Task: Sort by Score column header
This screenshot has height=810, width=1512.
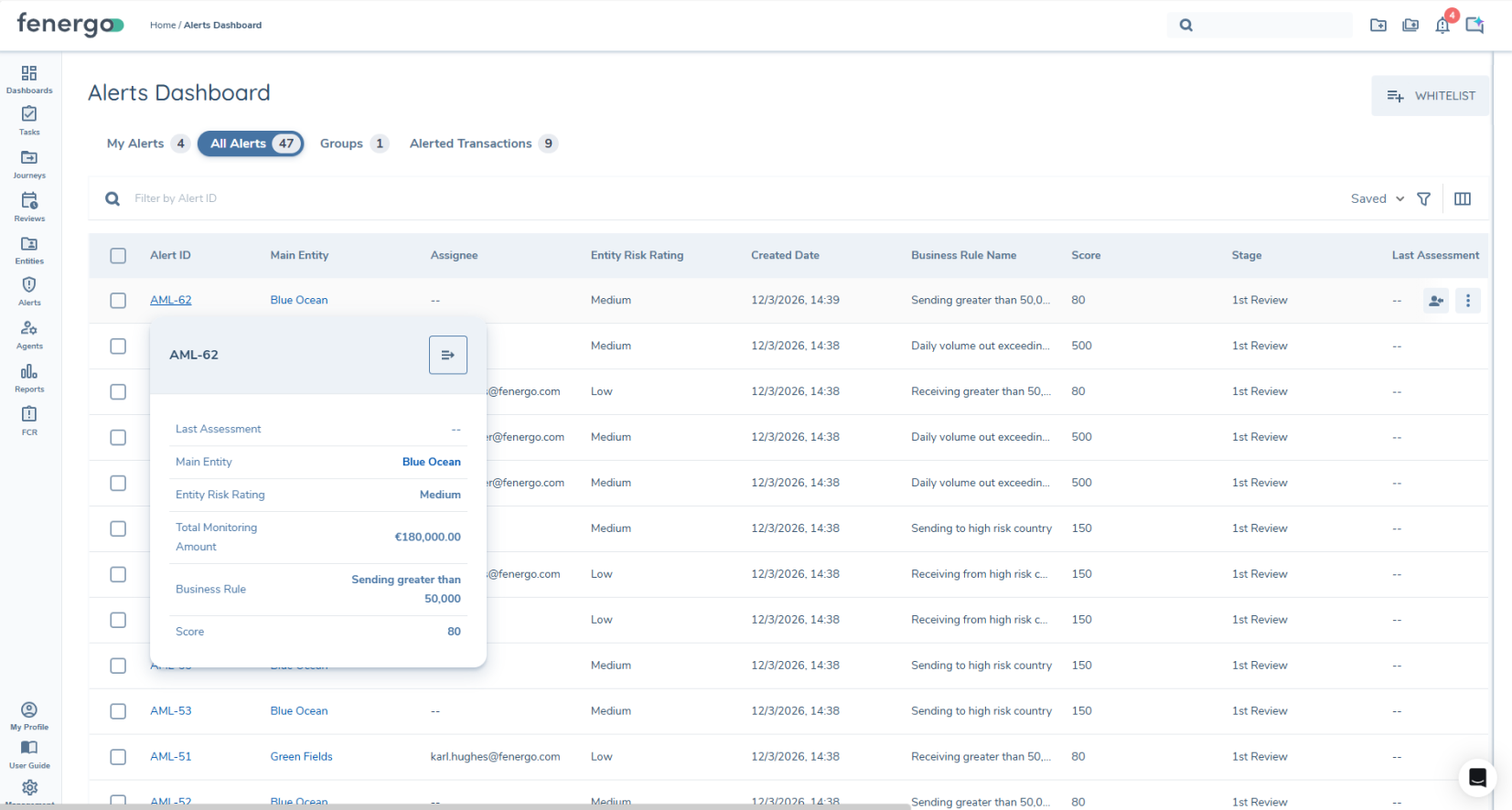Action: click(1086, 255)
